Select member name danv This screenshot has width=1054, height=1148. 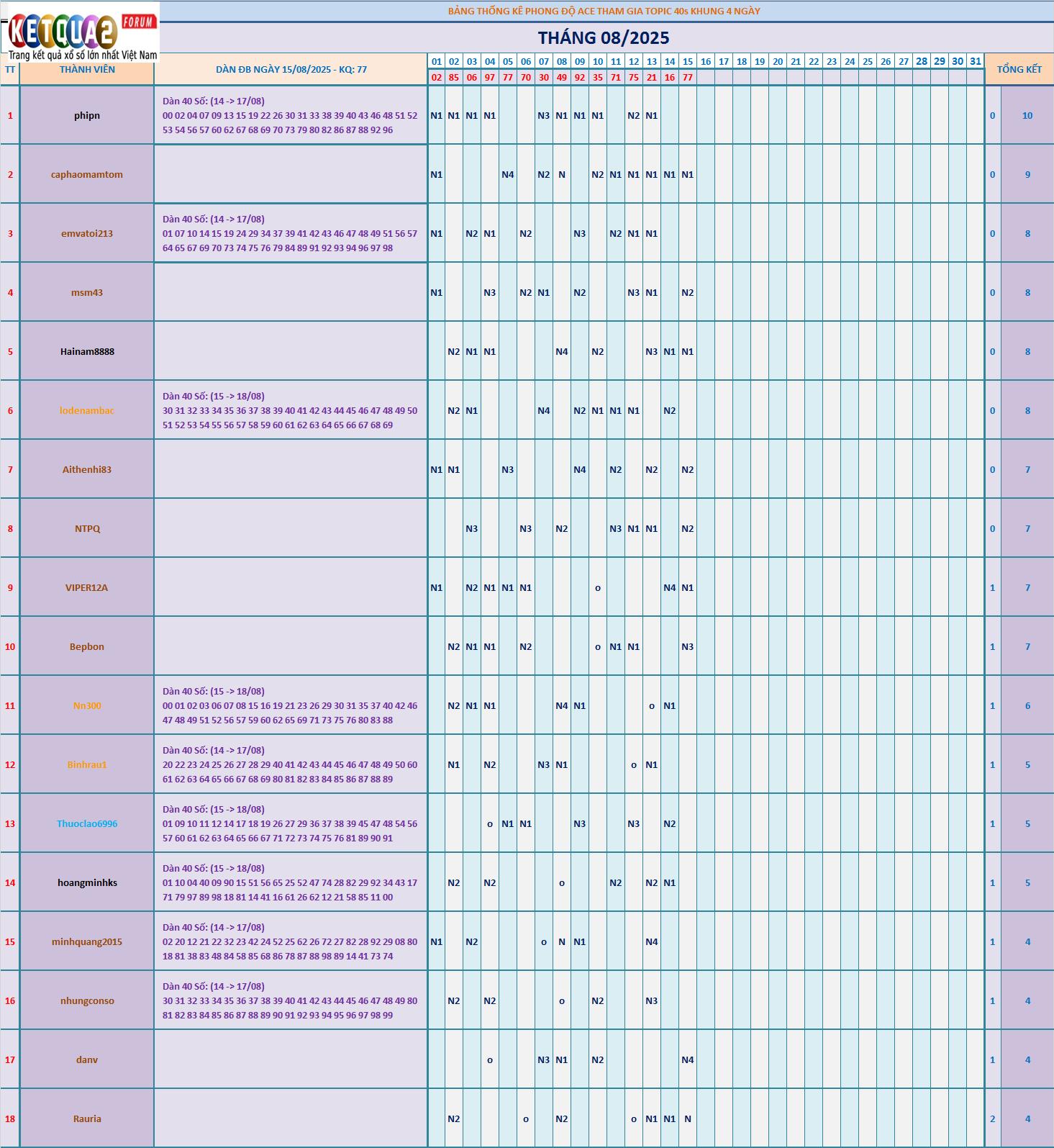click(x=87, y=1060)
